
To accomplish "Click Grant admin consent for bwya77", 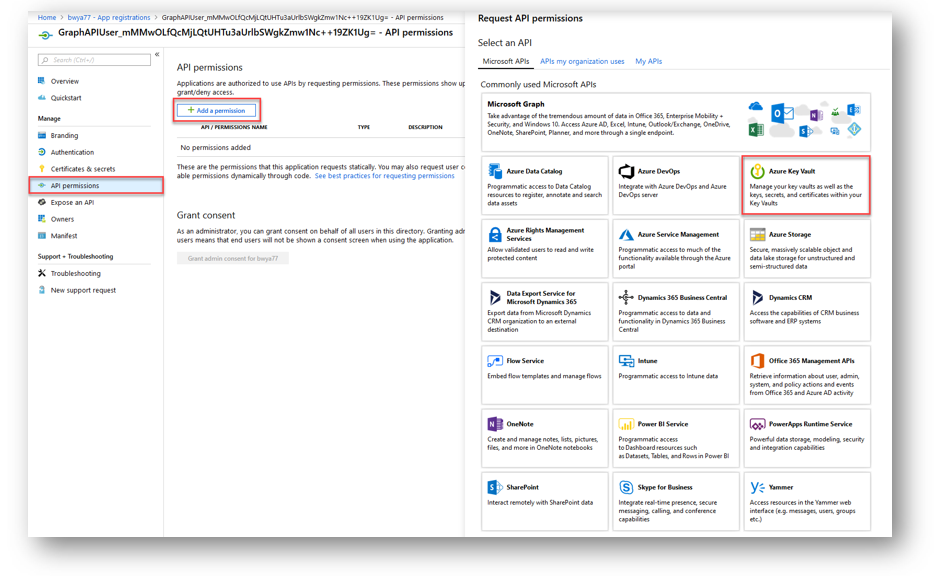I will [x=232, y=258].
